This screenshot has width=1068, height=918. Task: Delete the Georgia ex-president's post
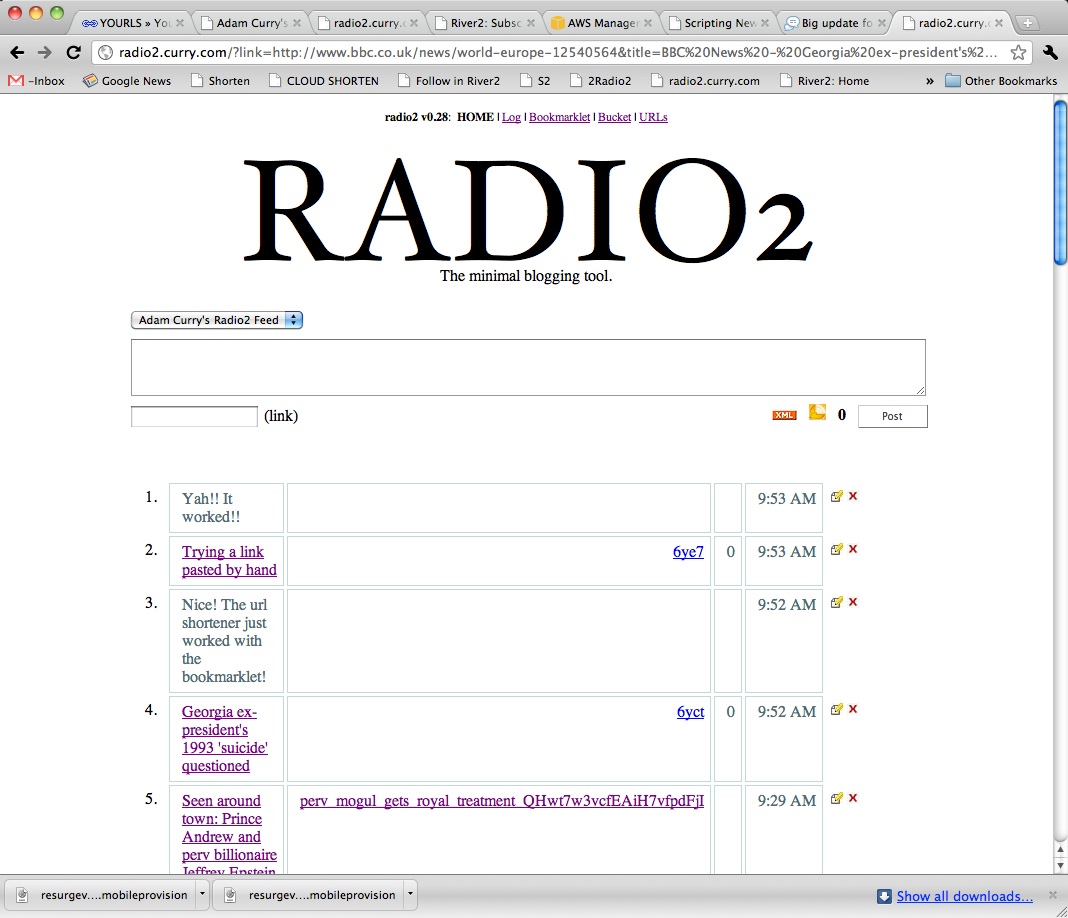(853, 709)
